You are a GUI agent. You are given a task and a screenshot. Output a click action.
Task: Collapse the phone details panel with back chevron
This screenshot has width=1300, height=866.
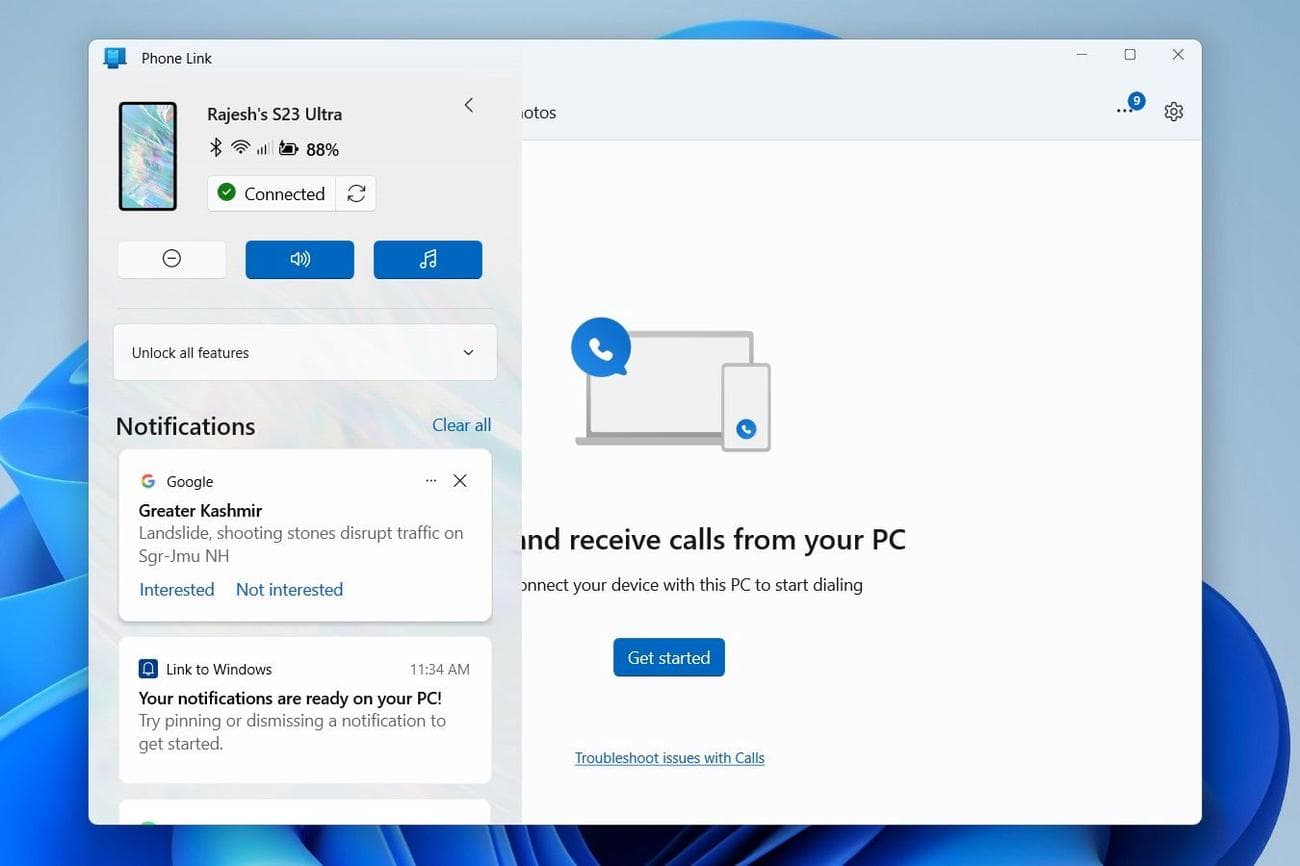(x=468, y=104)
